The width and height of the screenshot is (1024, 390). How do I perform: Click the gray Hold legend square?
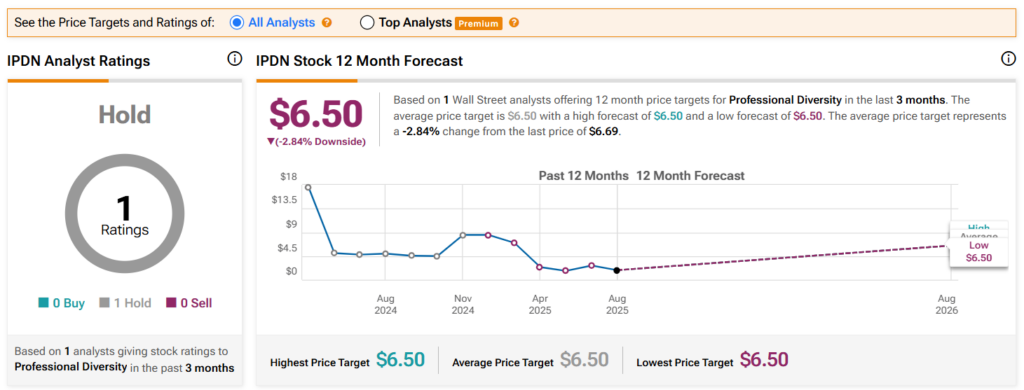(x=104, y=303)
